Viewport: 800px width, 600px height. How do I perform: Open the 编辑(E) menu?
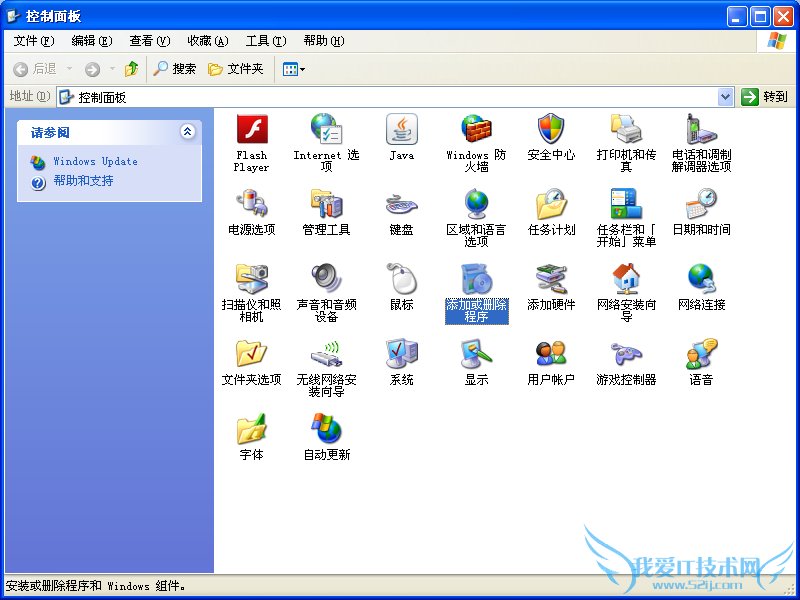tap(92, 41)
